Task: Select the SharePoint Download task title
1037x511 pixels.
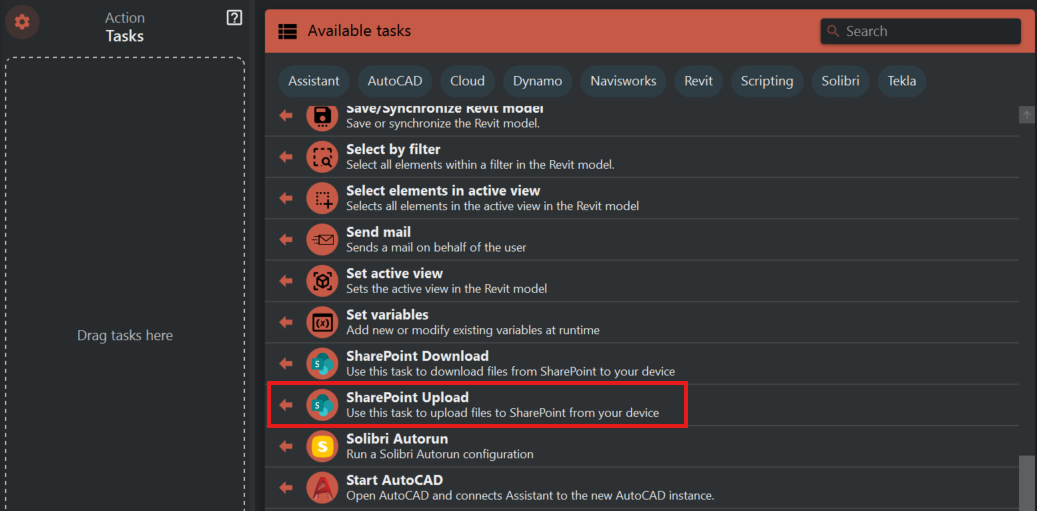Action: tap(417, 356)
